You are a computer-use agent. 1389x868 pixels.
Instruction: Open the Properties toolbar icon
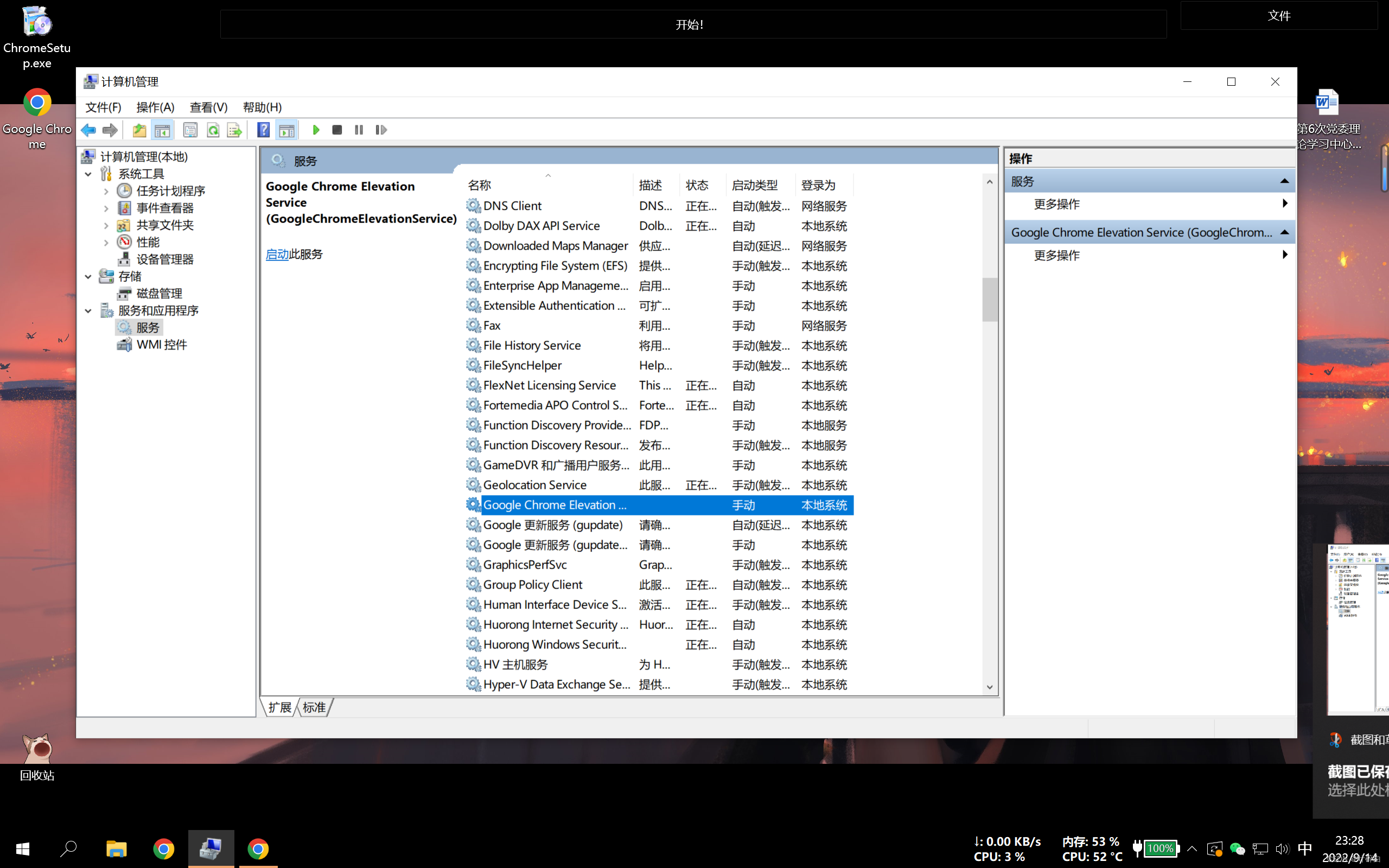pyautogui.click(x=190, y=130)
